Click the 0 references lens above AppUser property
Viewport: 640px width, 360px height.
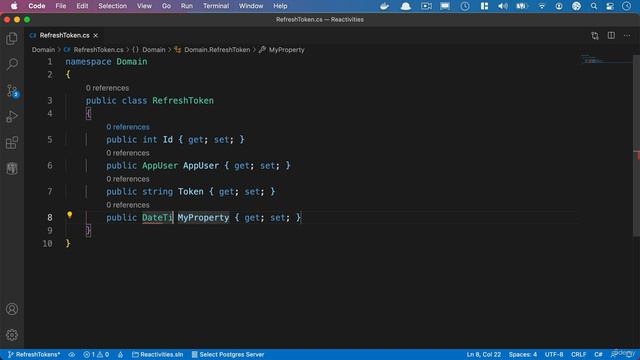pyautogui.click(x=128, y=153)
